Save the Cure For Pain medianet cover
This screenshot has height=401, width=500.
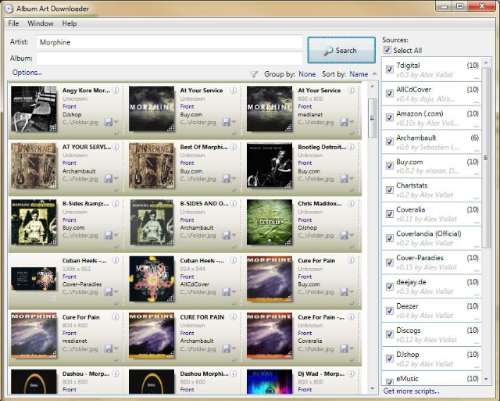click(108, 349)
